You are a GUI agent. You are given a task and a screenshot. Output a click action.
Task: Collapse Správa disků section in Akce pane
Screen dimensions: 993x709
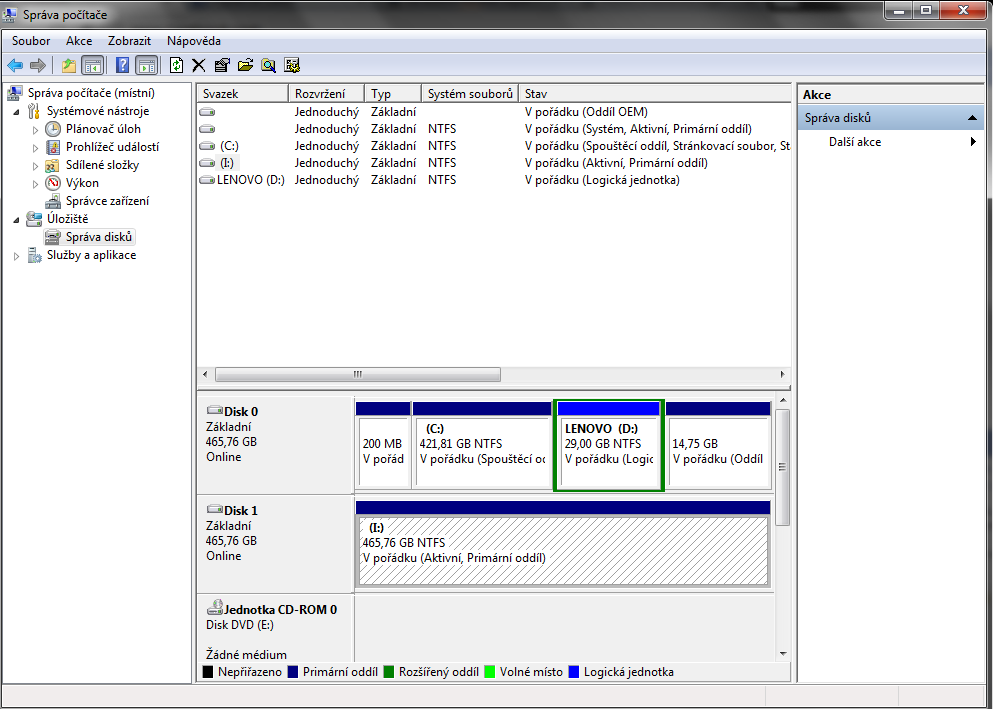tap(972, 118)
